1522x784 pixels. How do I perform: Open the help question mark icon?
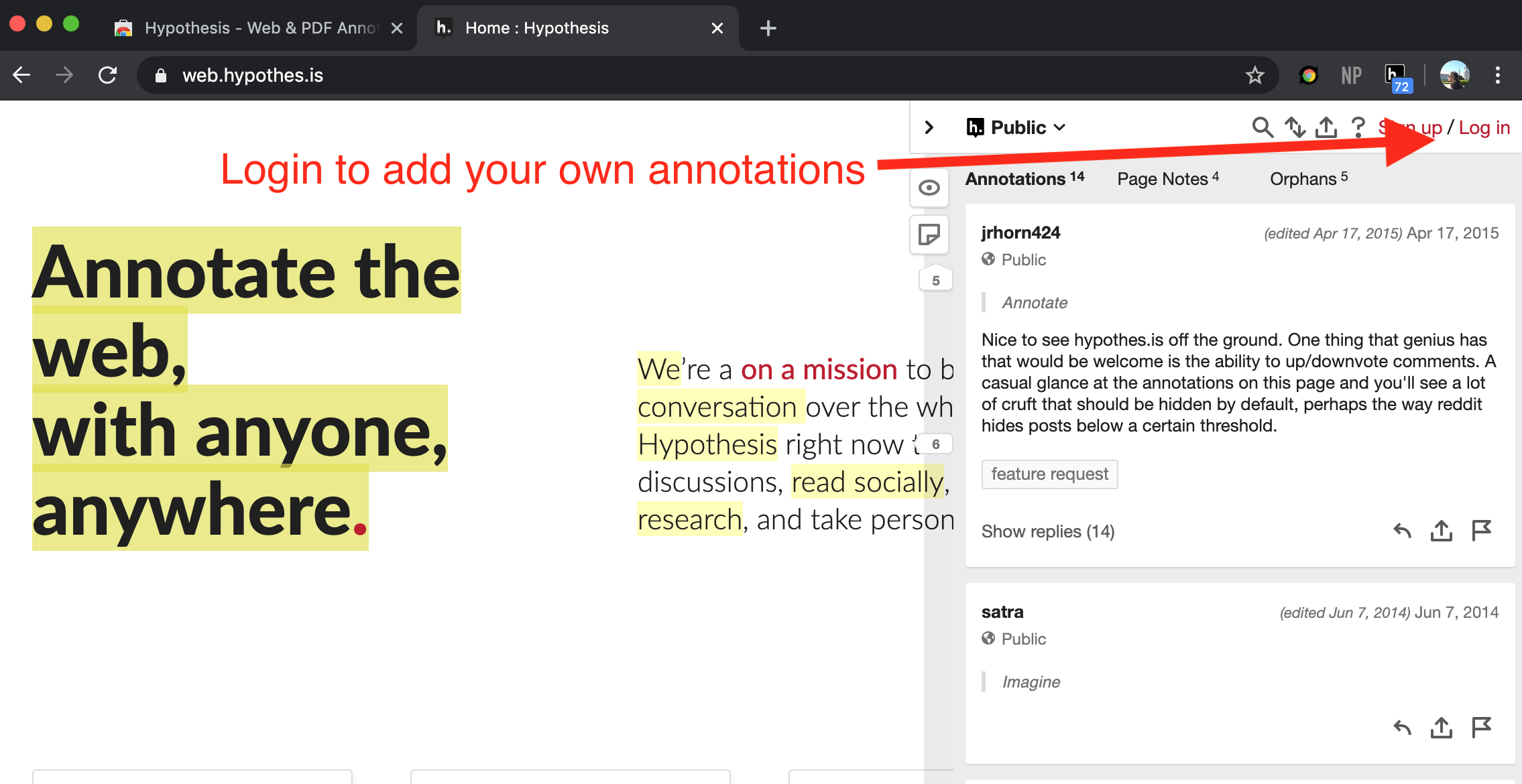coord(1358,127)
